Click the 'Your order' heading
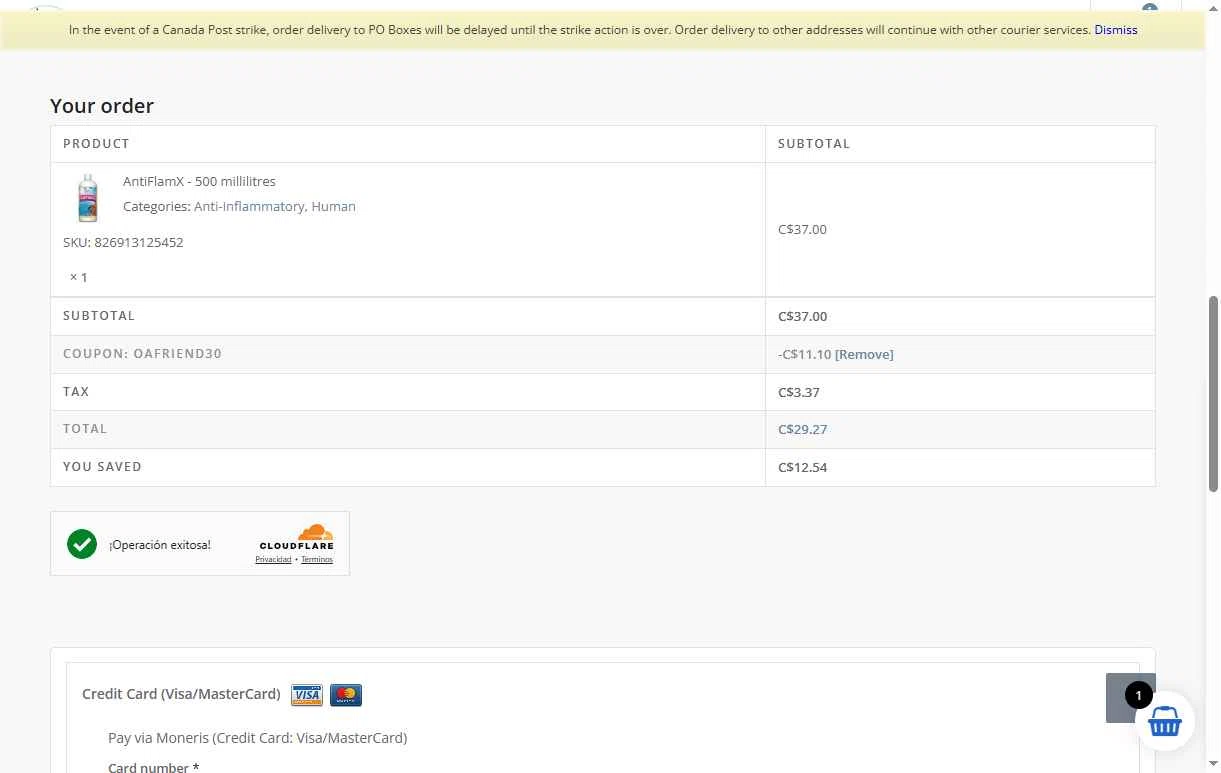Image resolution: width=1221 pixels, height=773 pixels. pyautogui.click(x=102, y=106)
